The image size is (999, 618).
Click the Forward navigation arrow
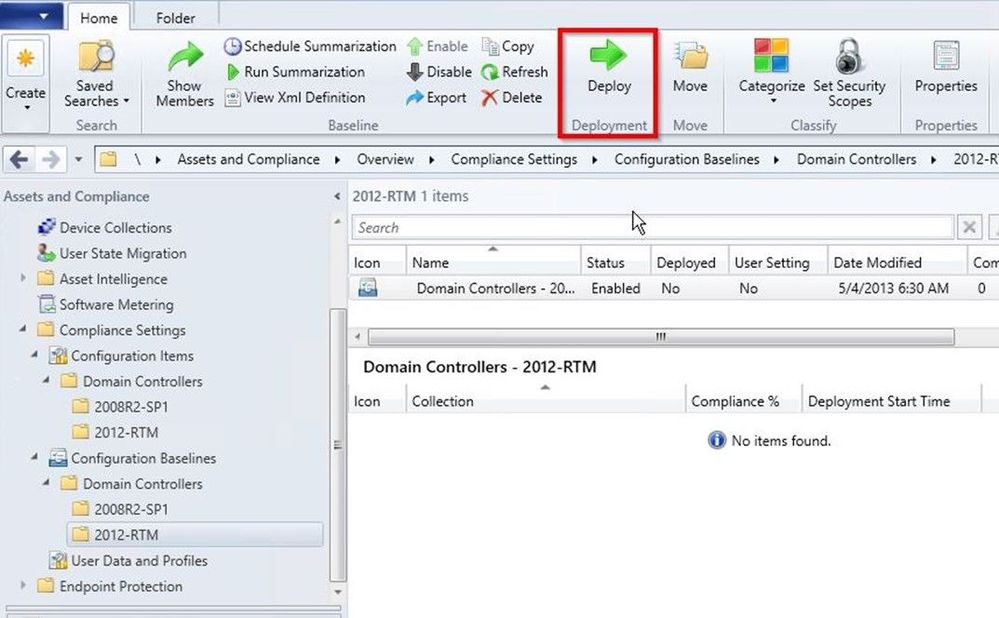[x=51, y=159]
